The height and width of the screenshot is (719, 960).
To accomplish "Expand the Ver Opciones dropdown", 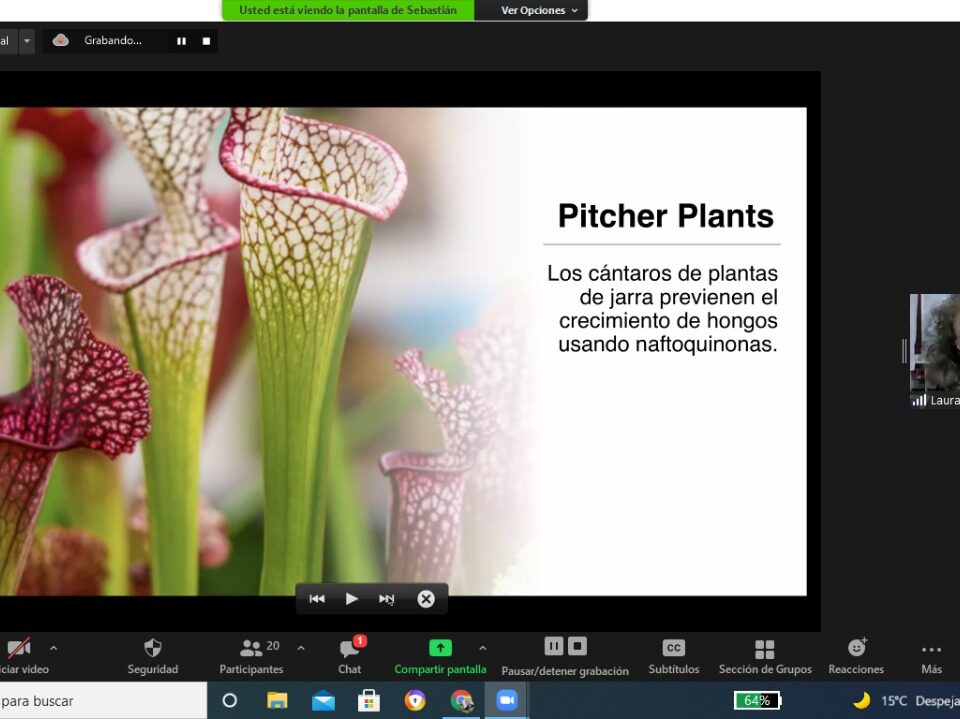I will pyautogui.click(x=539, y=10).
